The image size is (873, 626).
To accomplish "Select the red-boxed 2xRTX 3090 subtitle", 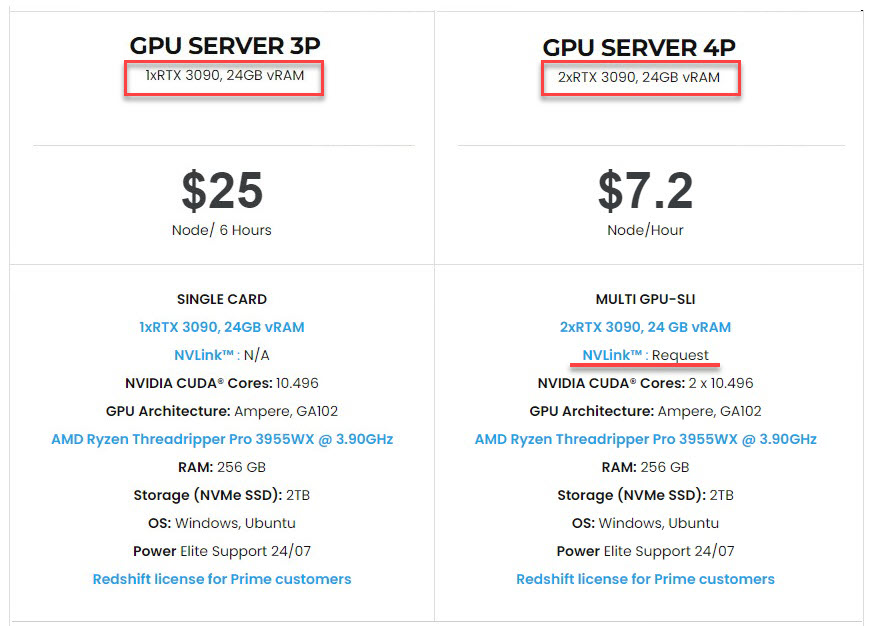I will [x=639, y=77].
